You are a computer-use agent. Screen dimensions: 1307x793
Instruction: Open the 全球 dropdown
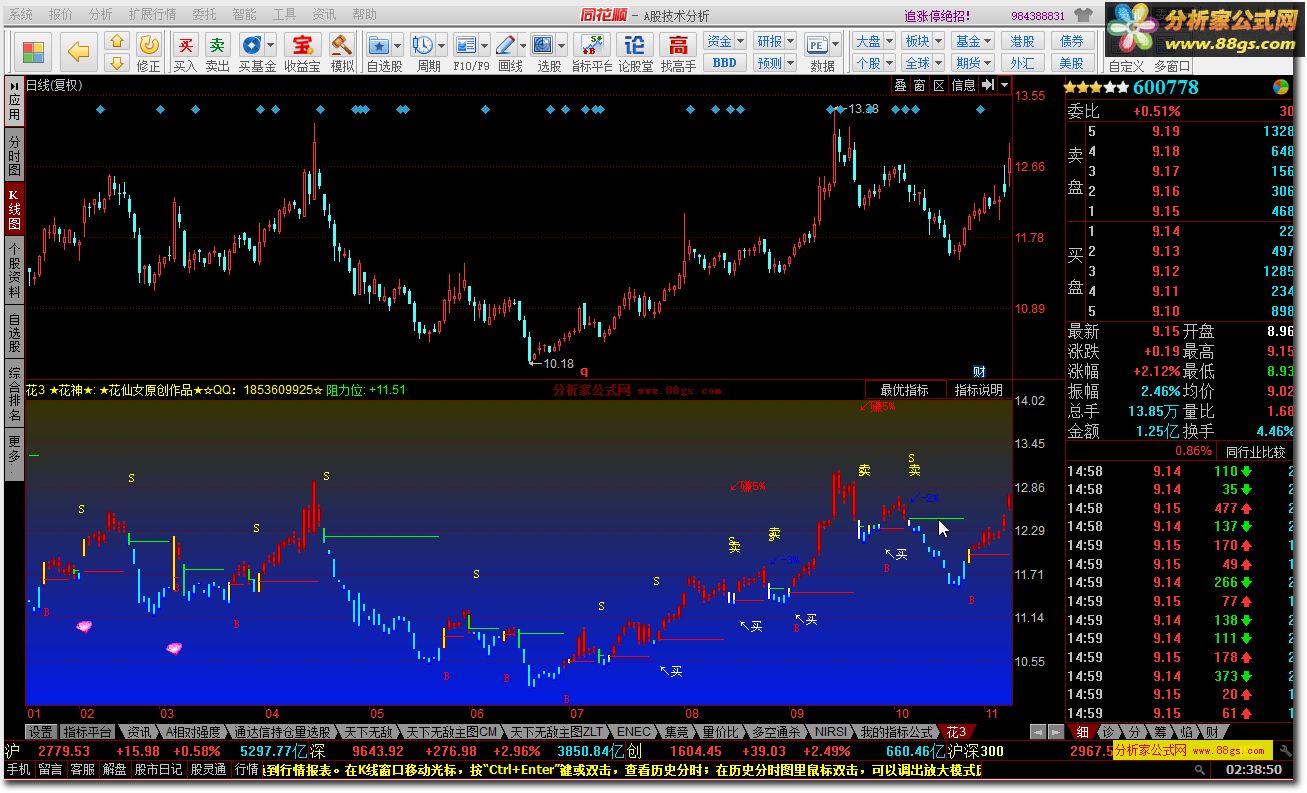pos(923,62)
